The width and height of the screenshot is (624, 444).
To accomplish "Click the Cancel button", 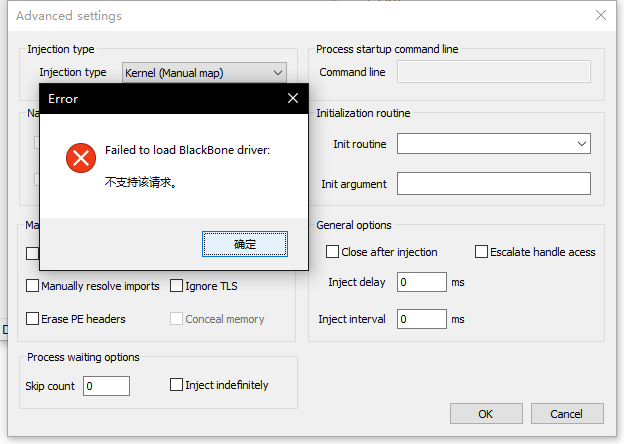I will pyautogui.click(x=567, y=414).
